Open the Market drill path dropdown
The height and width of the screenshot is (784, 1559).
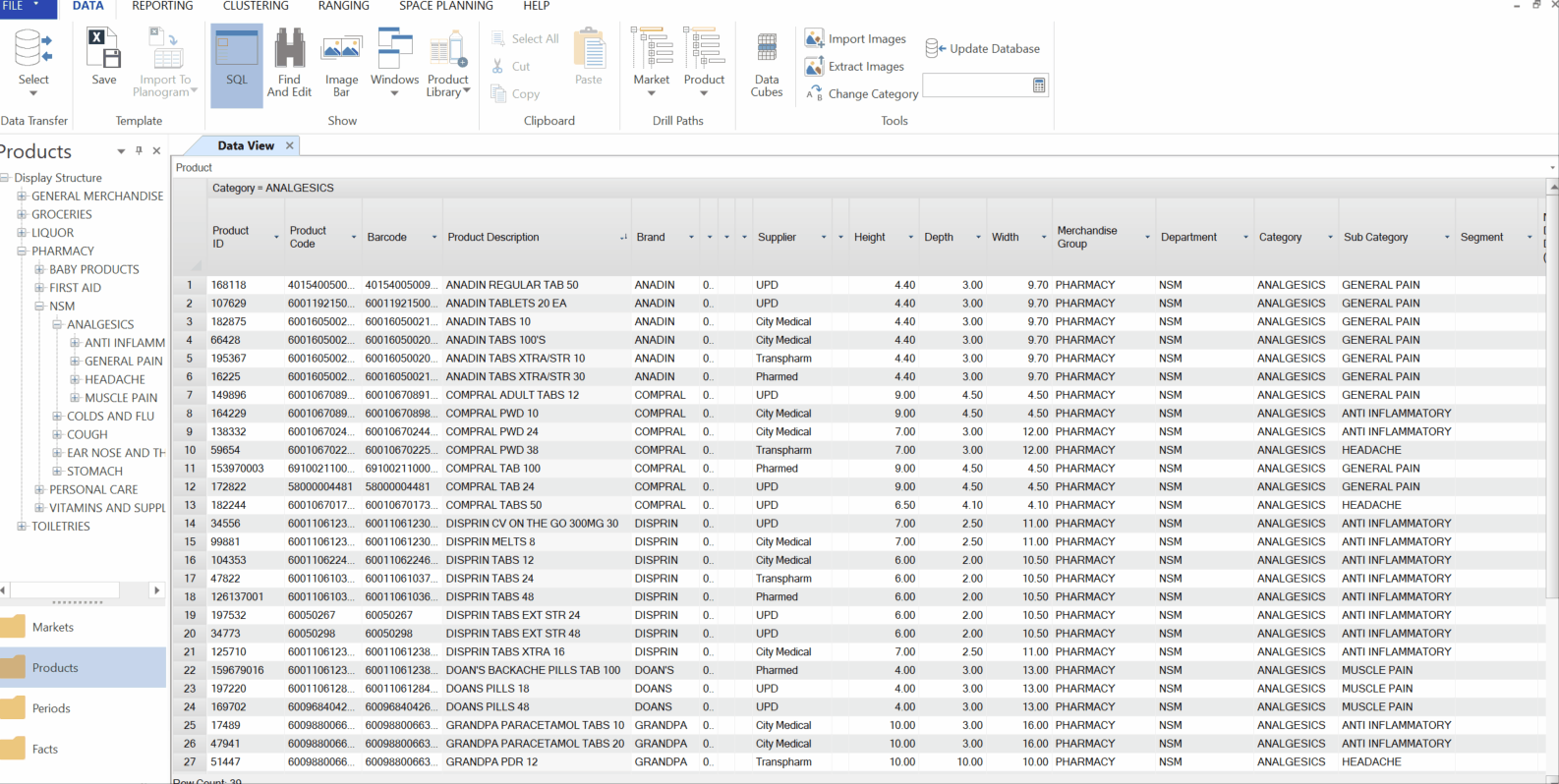pos(651,93)
